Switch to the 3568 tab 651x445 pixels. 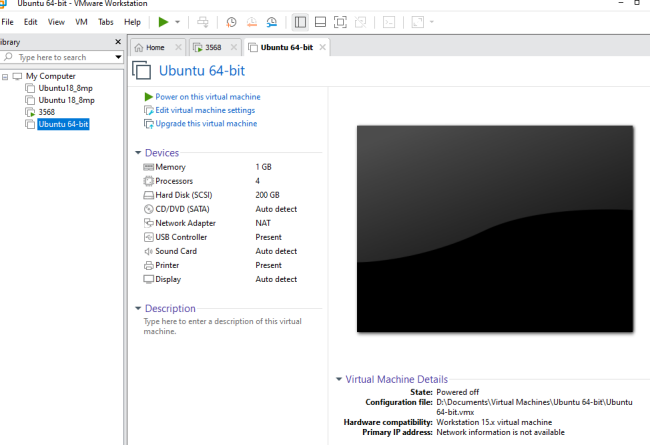[213, 47]
